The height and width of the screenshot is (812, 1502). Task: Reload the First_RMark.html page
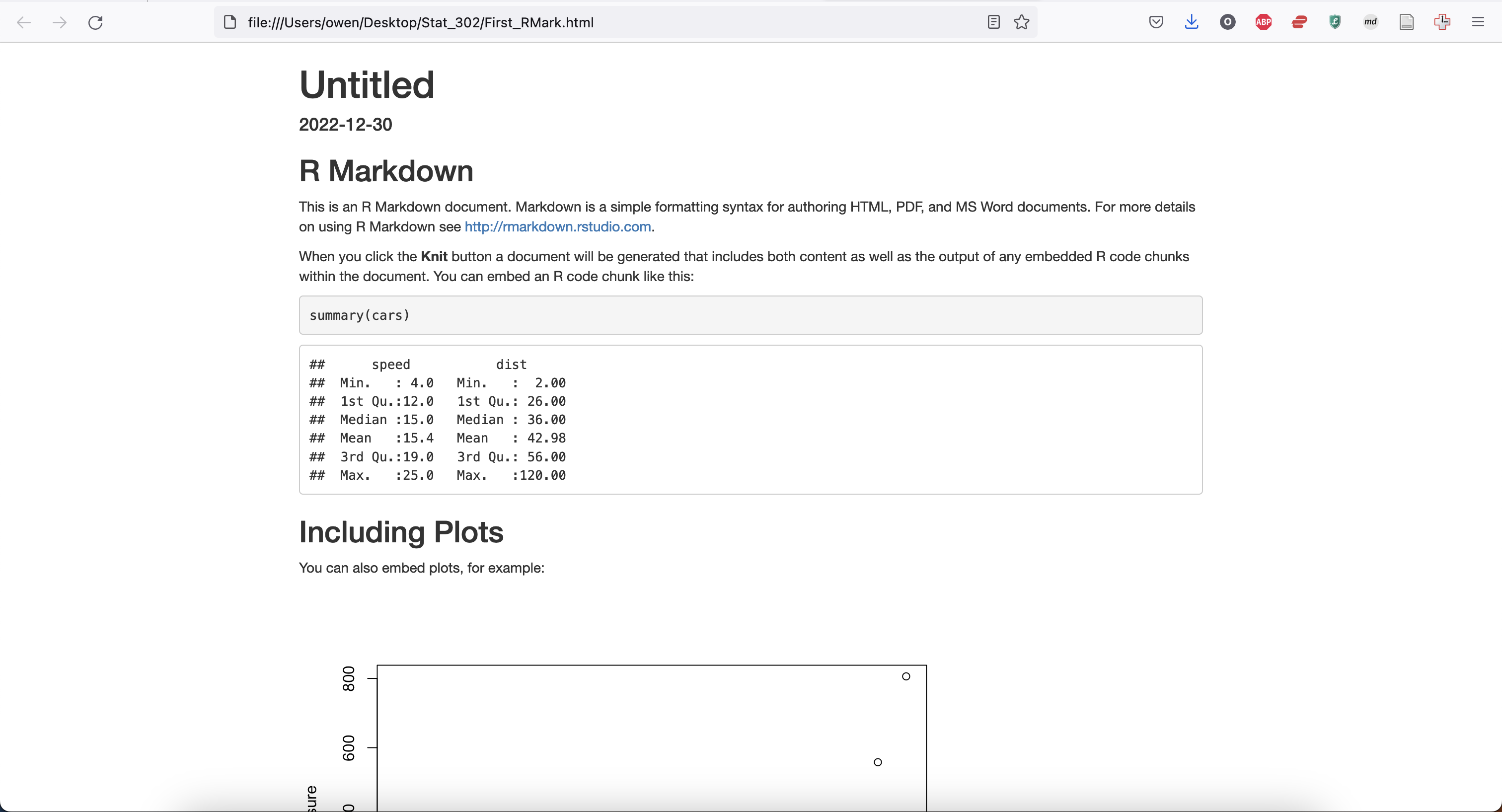(x=96, y=23)
